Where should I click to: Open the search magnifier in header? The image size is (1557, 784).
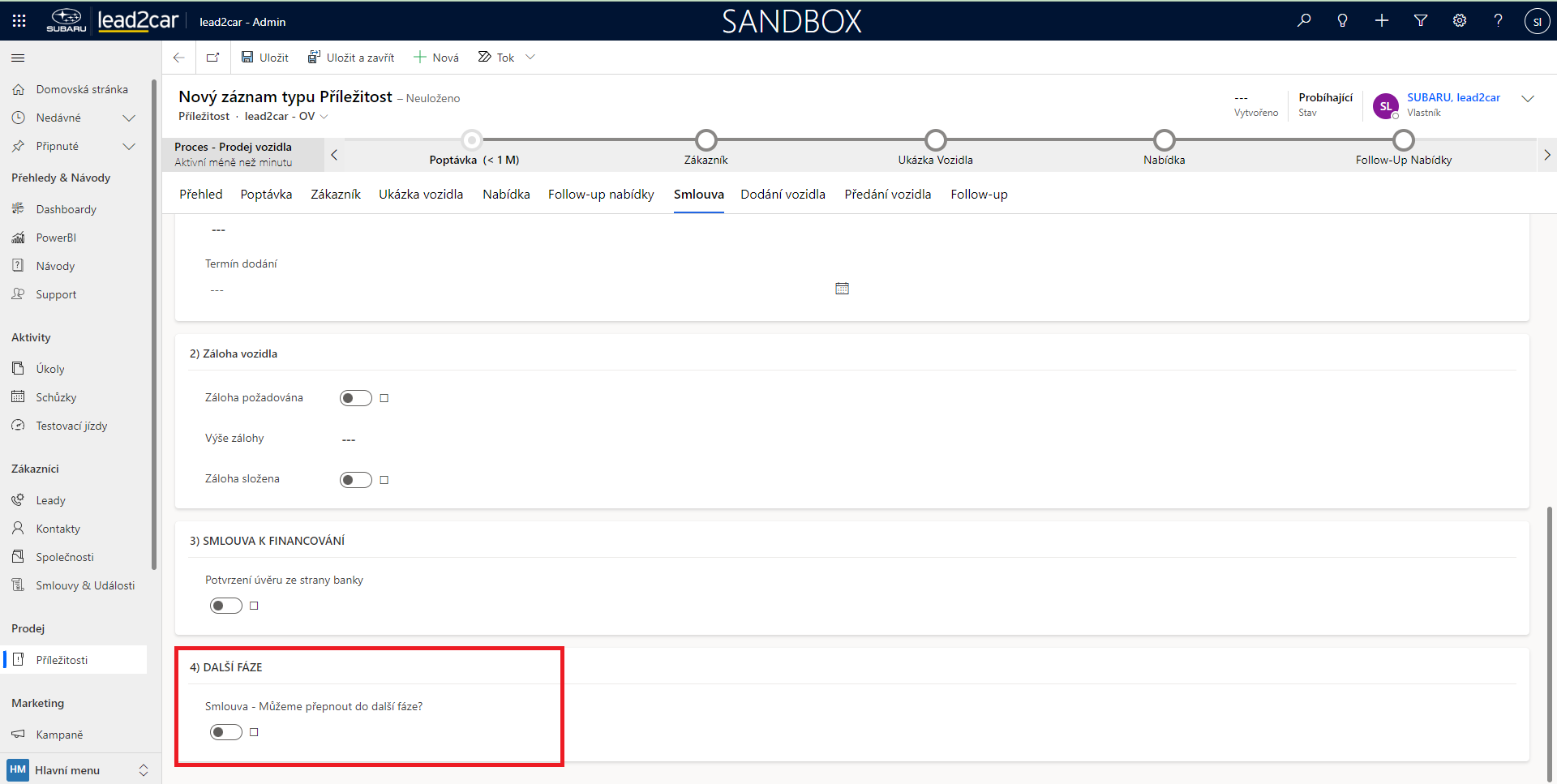[x=1304, y=21]
